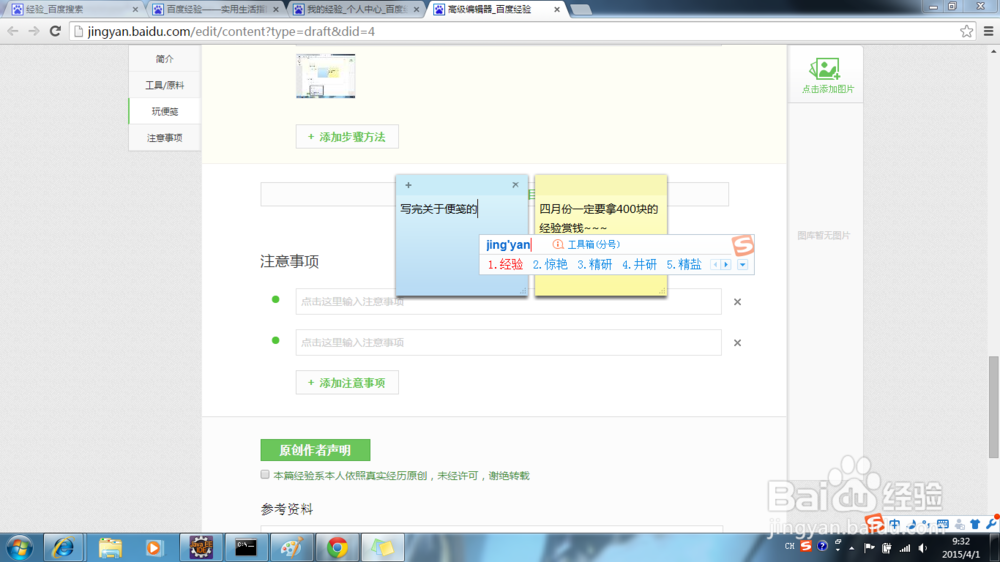
Task: Open Sogou skin (shirt) icon
Action: point(974,524)
